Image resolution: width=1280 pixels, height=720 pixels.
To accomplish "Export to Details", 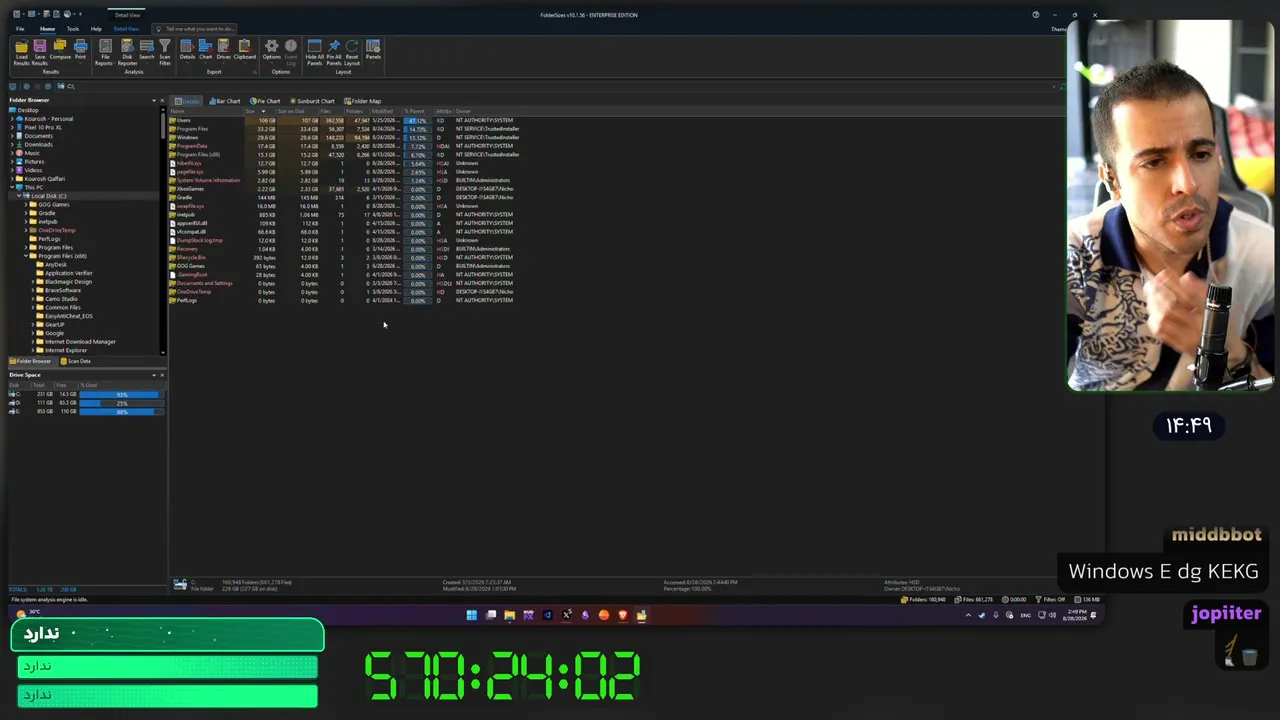I will pyautogui.click(x=187, y=50).
